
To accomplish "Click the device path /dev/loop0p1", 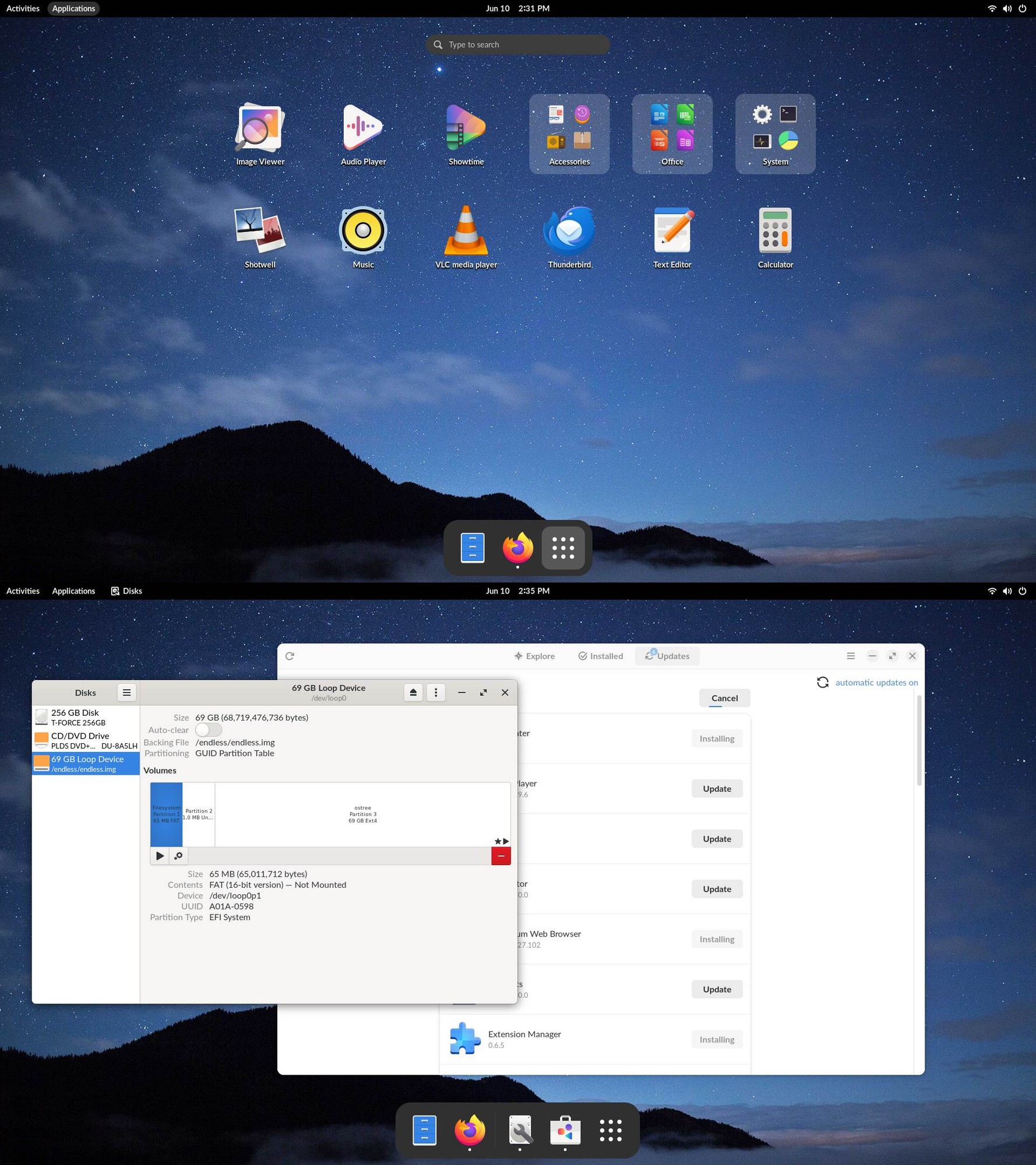I will (235, 895).
